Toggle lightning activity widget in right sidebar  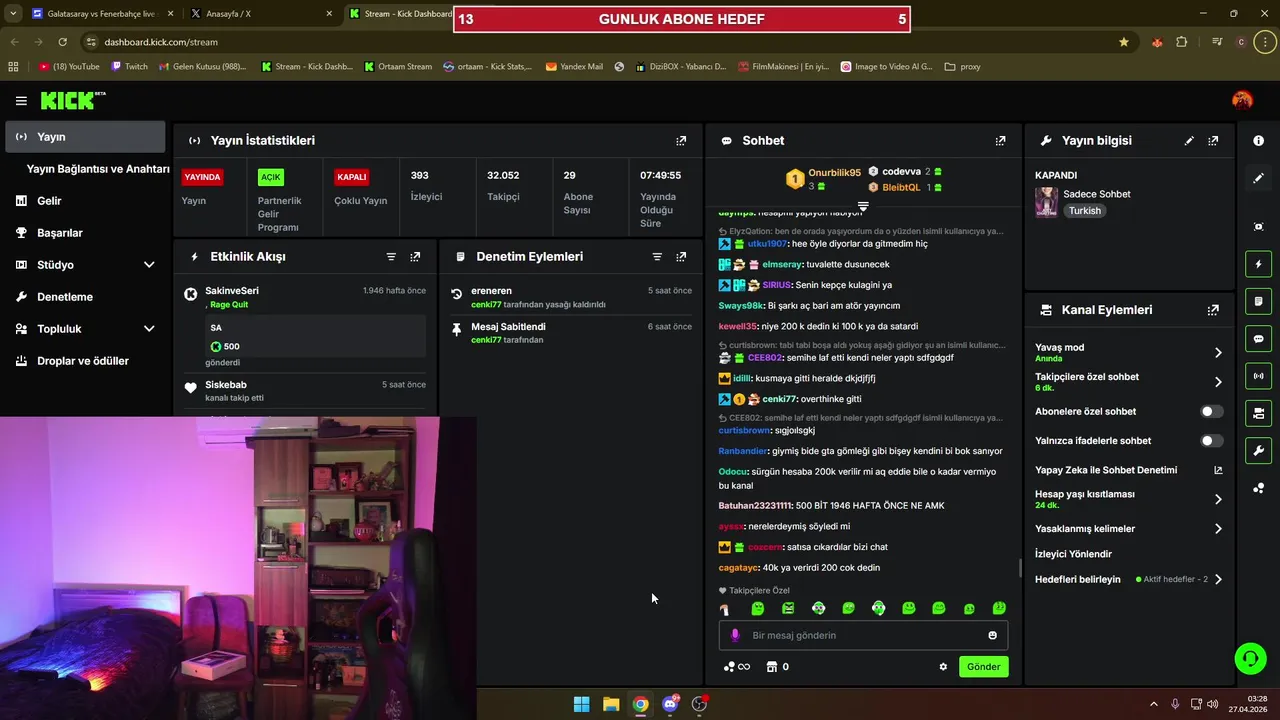point(1258,264)
